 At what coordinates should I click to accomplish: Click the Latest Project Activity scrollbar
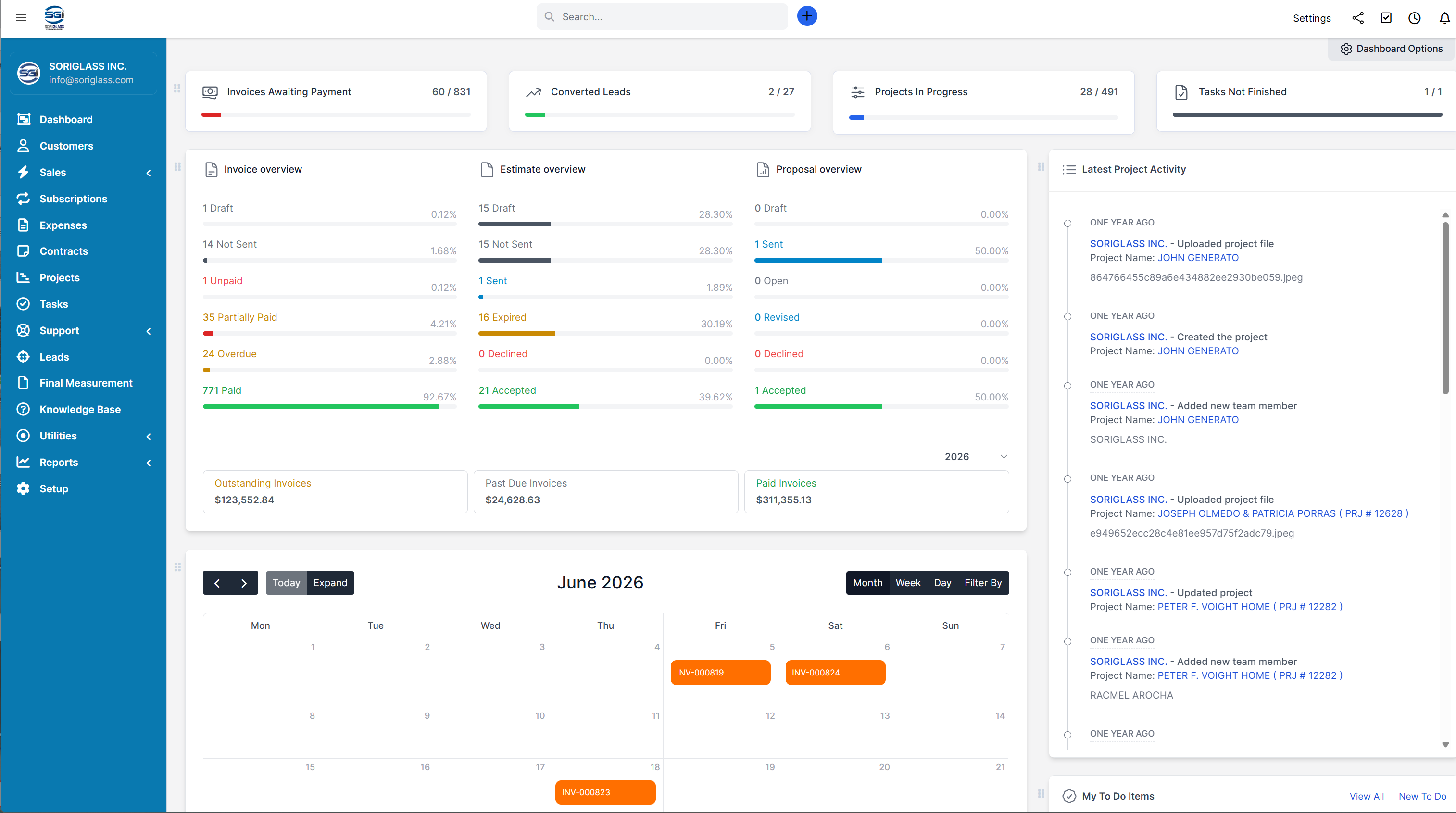1445,308
